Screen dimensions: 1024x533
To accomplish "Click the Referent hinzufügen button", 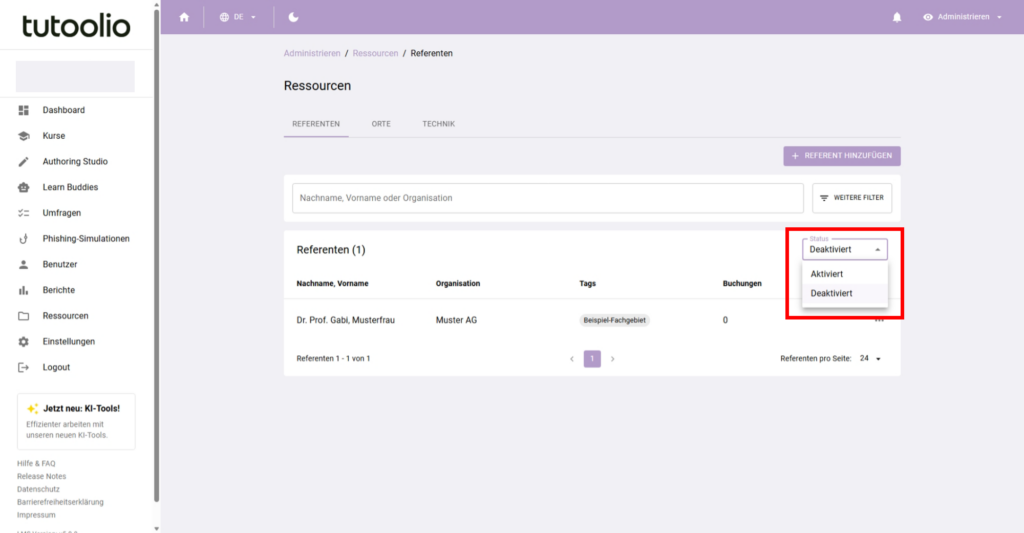I will 842,156.
